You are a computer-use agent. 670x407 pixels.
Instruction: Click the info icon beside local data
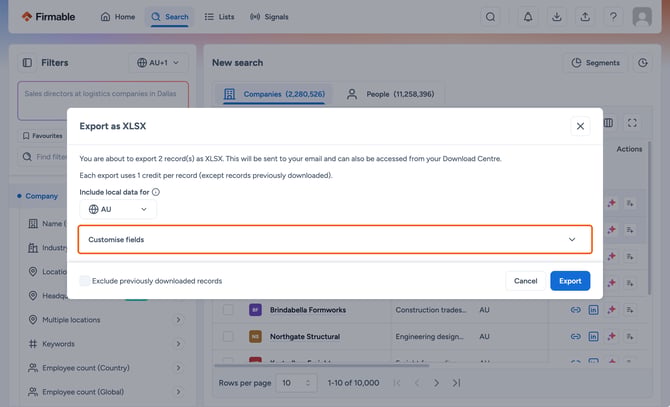(156, 192)
